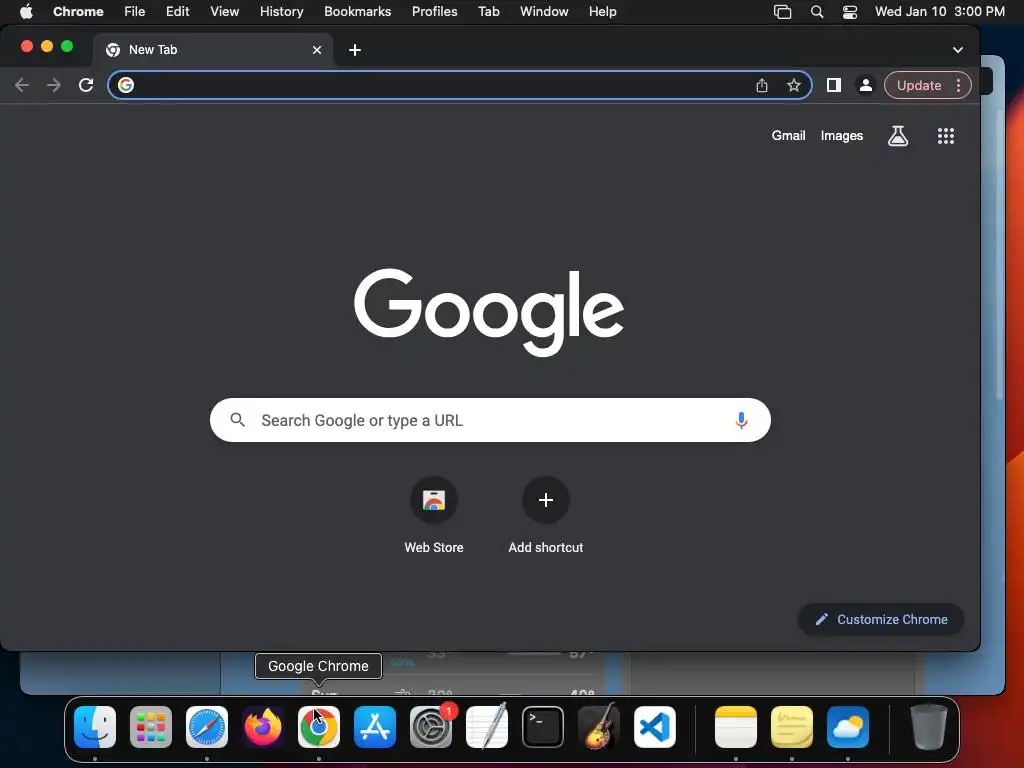Open the profile avatar icon

[865, 85]
